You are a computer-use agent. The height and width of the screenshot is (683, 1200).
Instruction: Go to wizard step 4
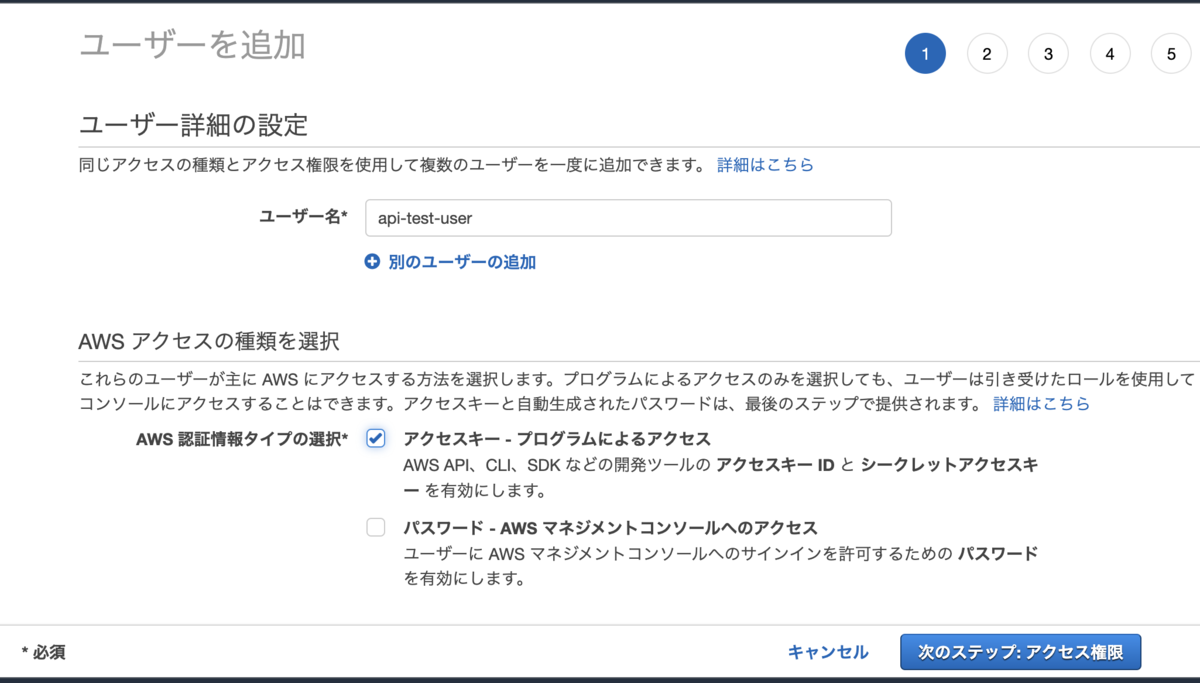pyautogui.click(x=1110, y=54)
